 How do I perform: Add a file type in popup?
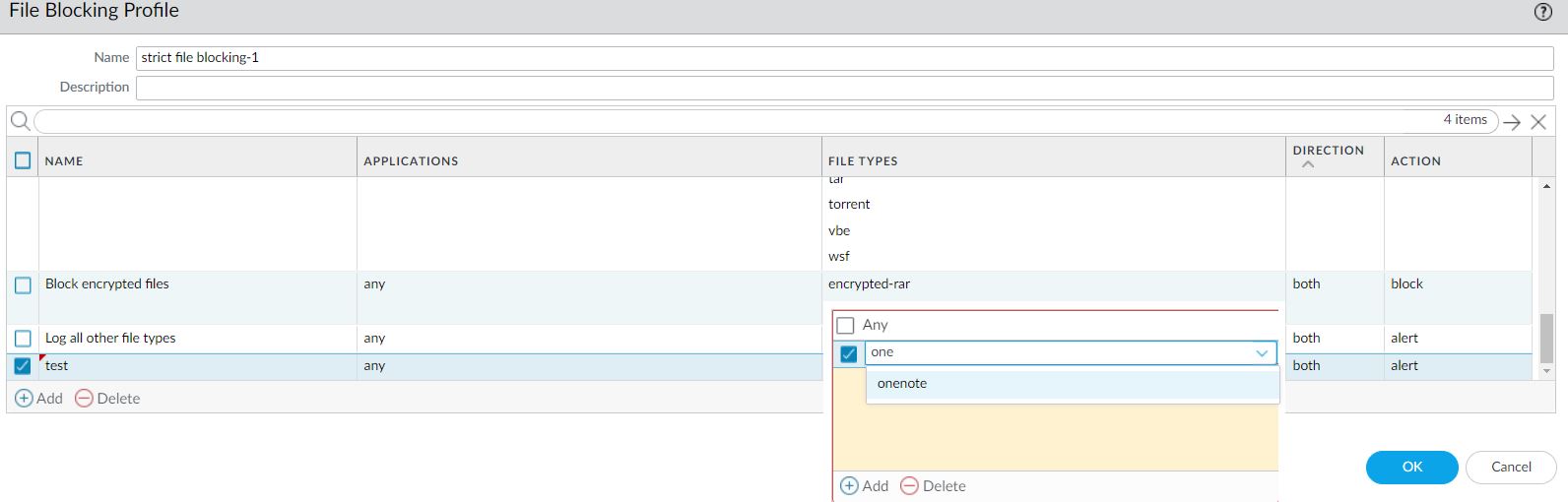pos(850,486)
